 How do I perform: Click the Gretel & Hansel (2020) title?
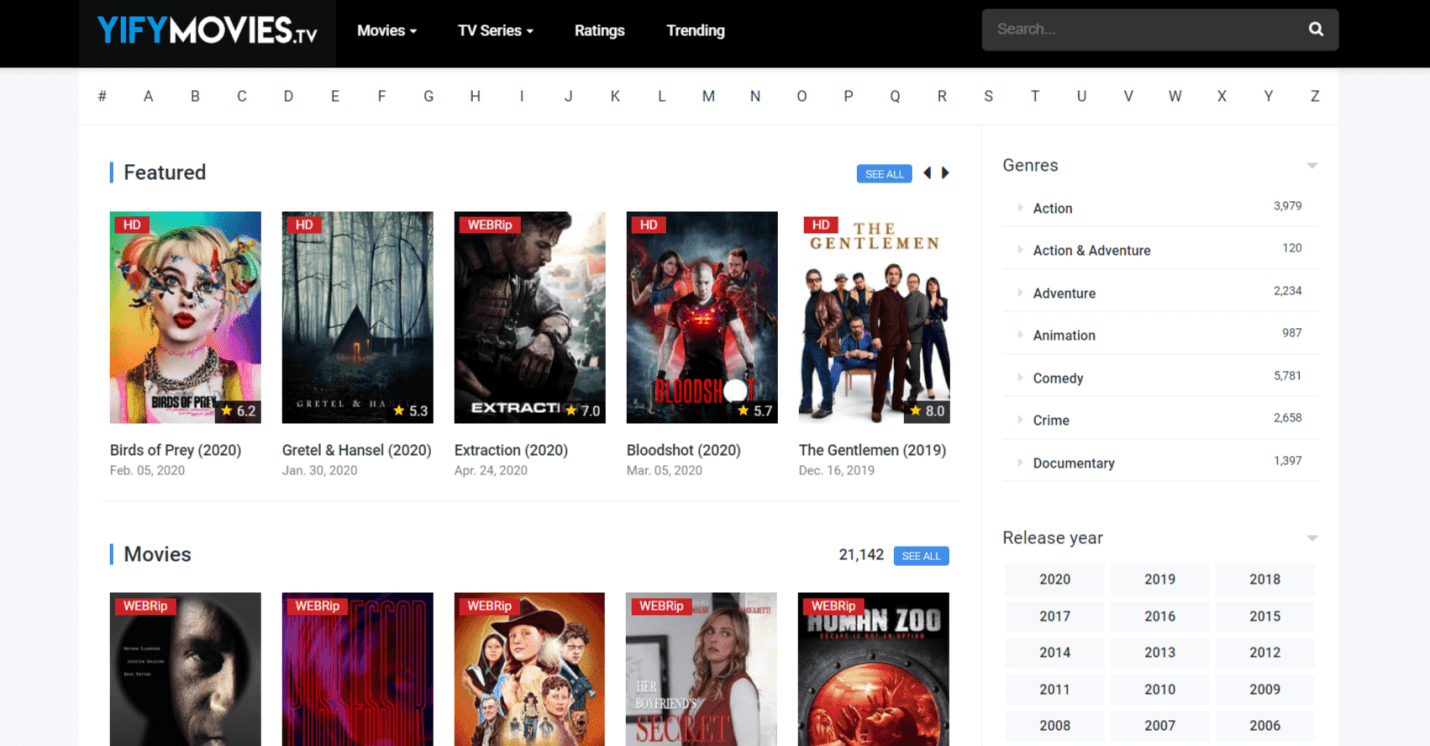pyautogui.click(x=357, y=450)
